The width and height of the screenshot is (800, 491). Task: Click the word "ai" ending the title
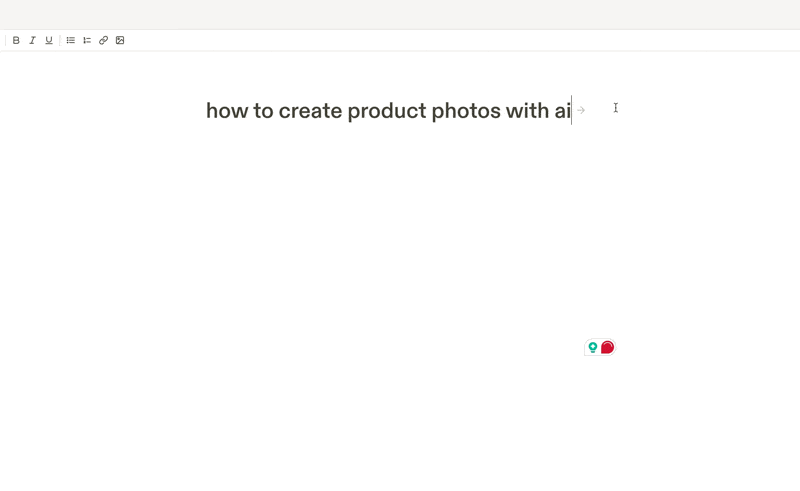[562, 111]
